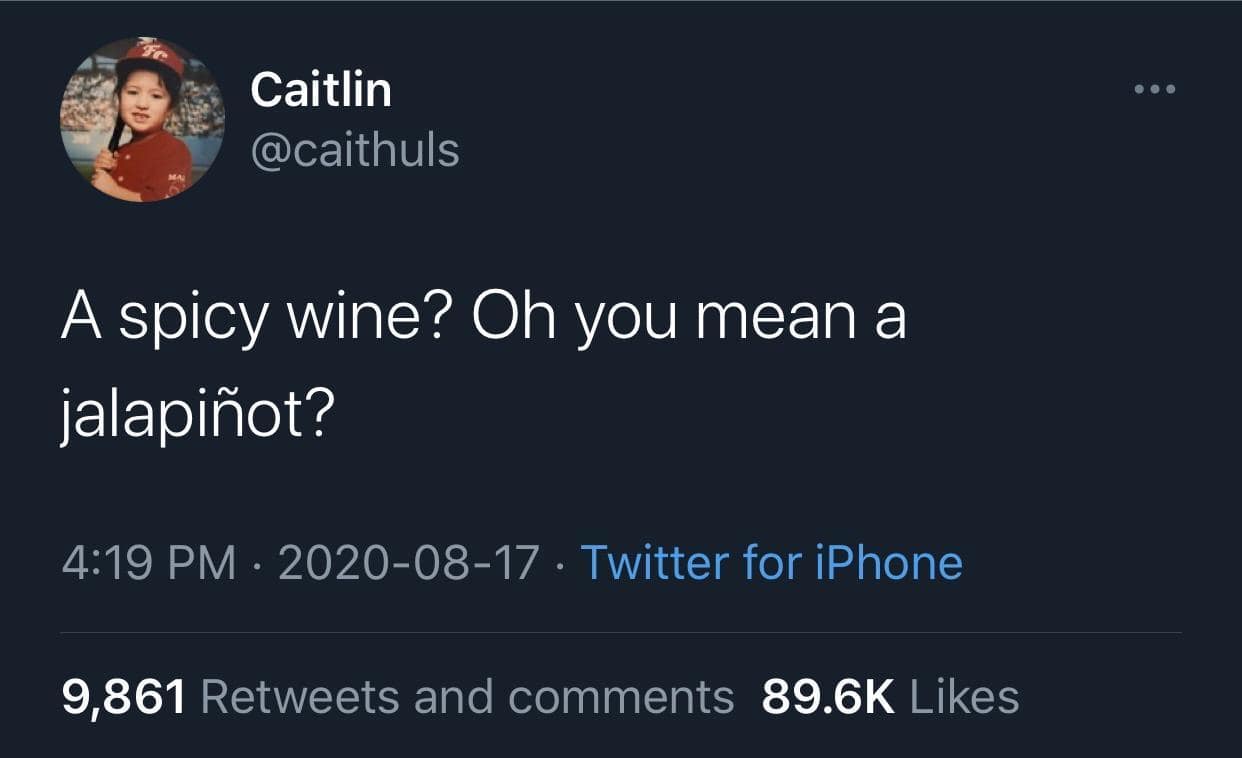The width and height of the screenshot is (1242, 758).
Task: Open the Caitlin display name
Action: [x=320, y=90]
